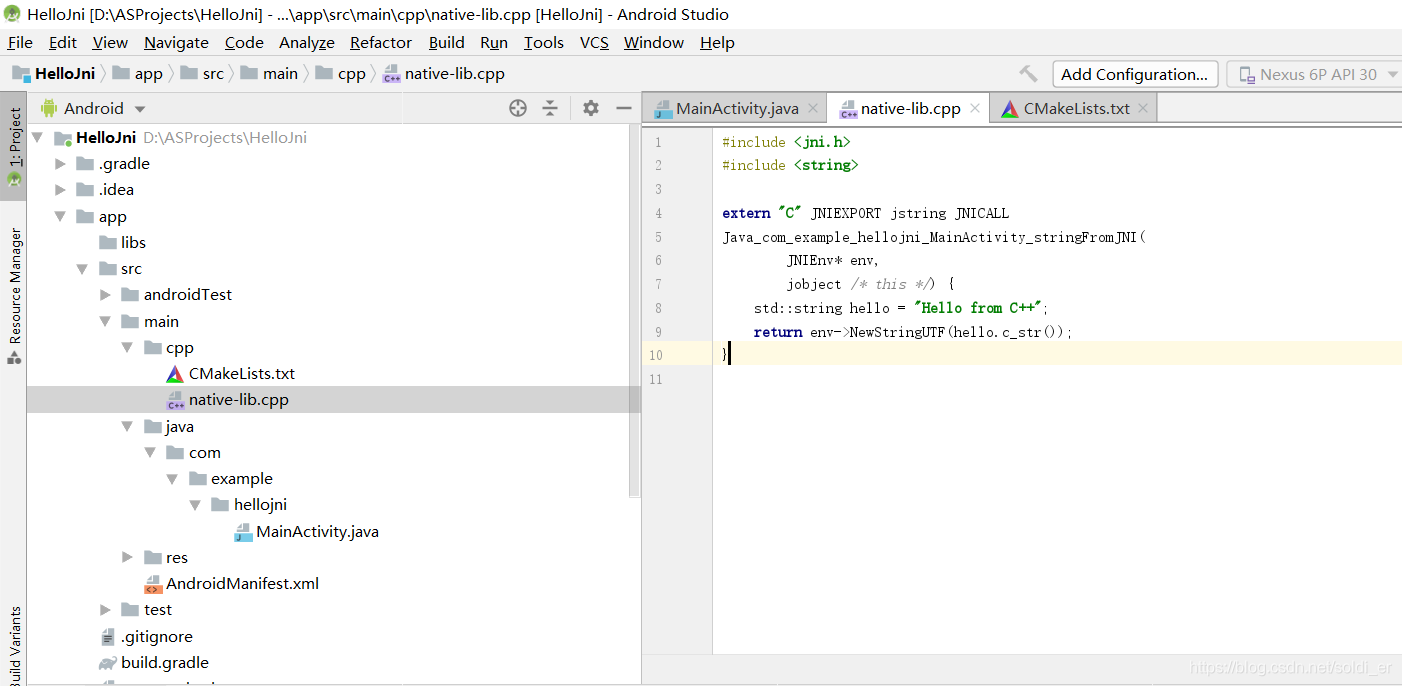
Task: Collapse the src folder
Action: [x=83, y=269]
